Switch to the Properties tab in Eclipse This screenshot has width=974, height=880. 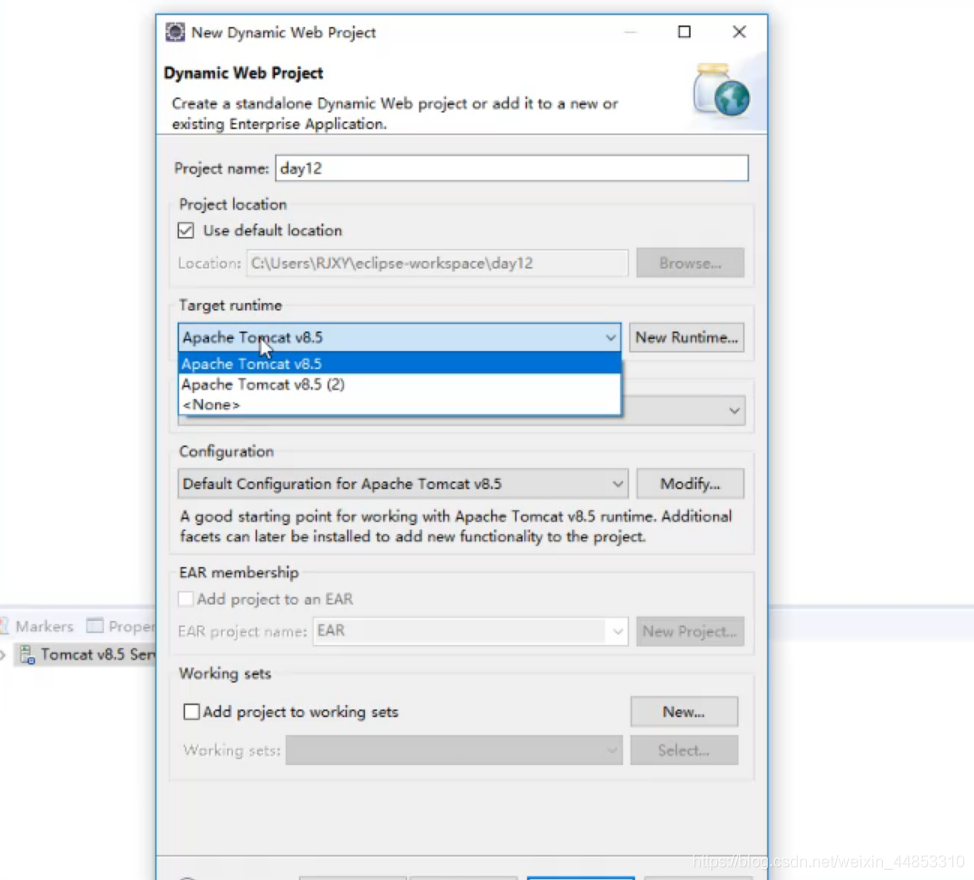[x=121, y=626]
